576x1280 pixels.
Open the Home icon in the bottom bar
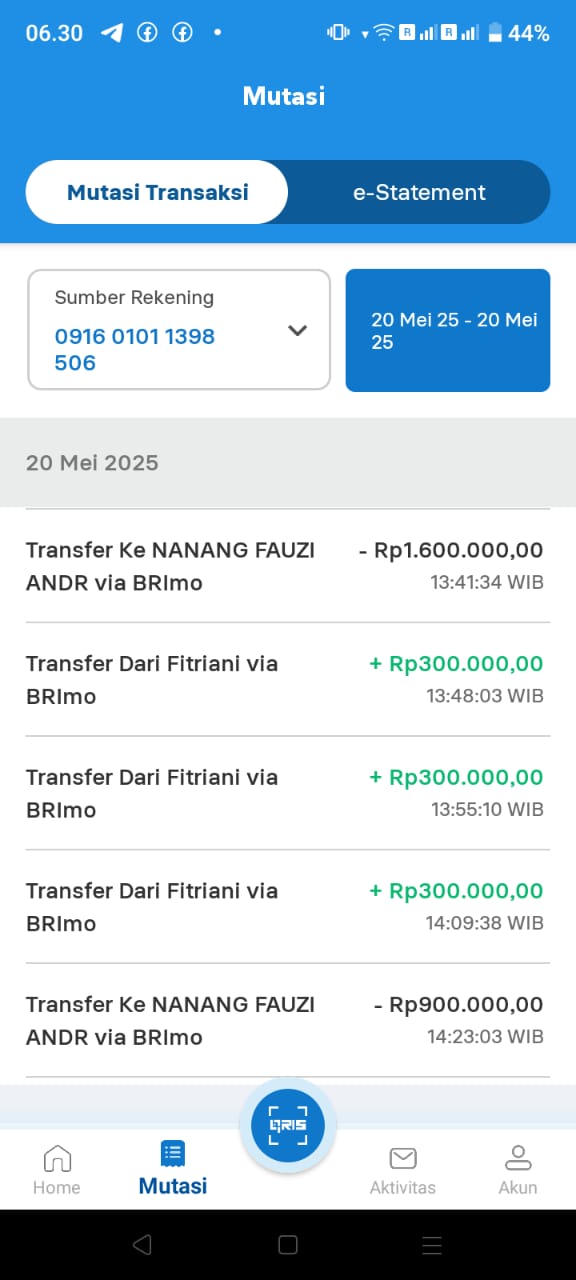tap(57, 1158)
